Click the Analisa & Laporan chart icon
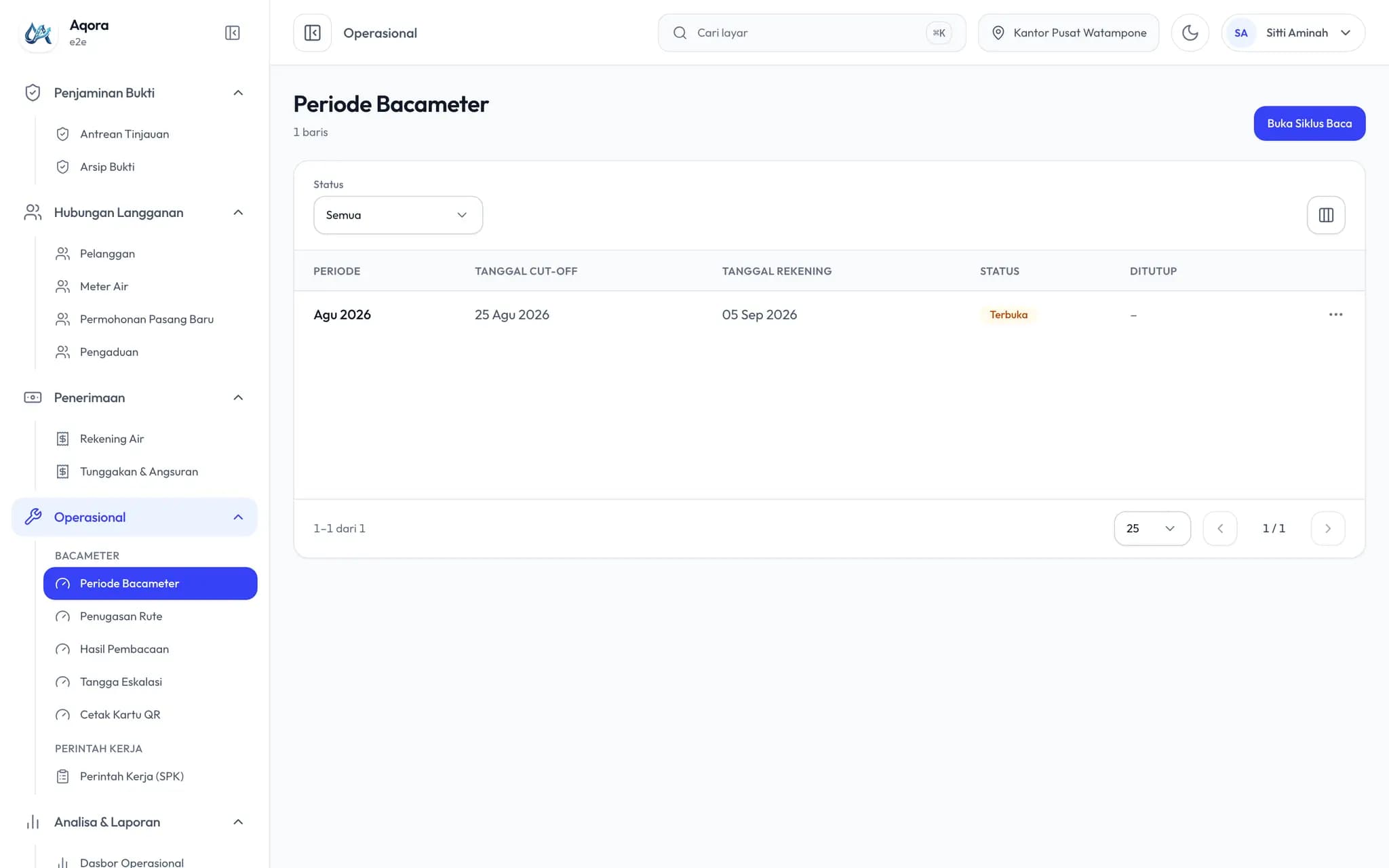 coord(33,822)
